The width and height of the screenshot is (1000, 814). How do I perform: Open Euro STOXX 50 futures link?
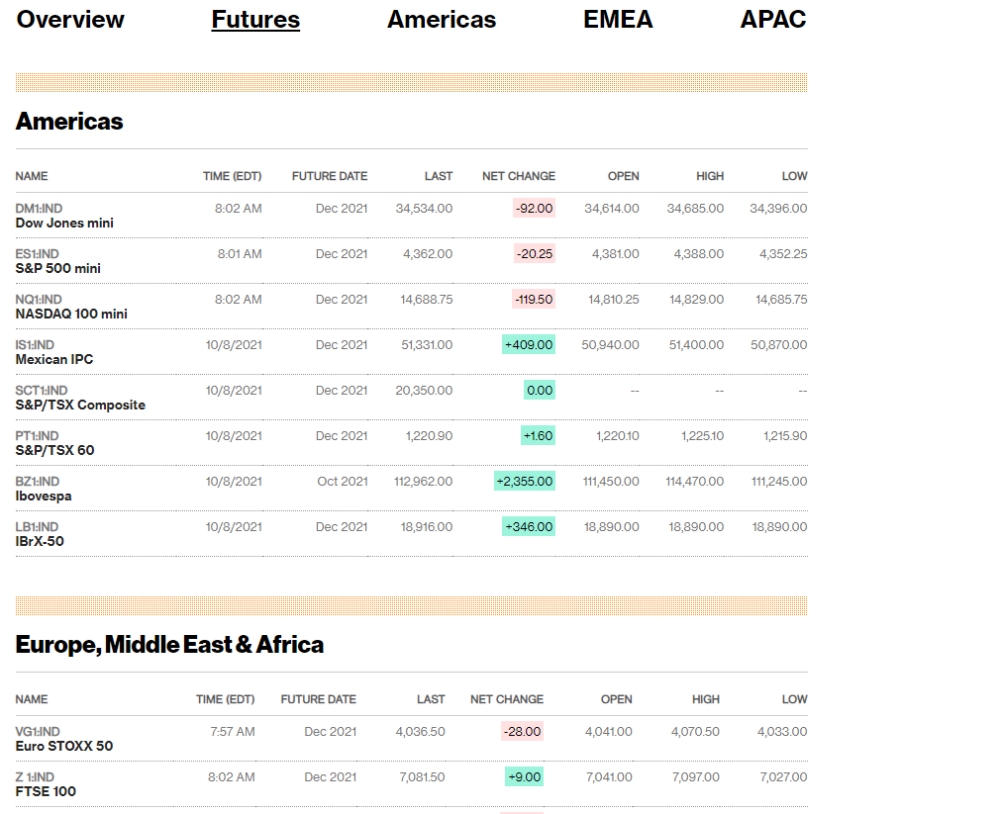[x=64, y=746]
